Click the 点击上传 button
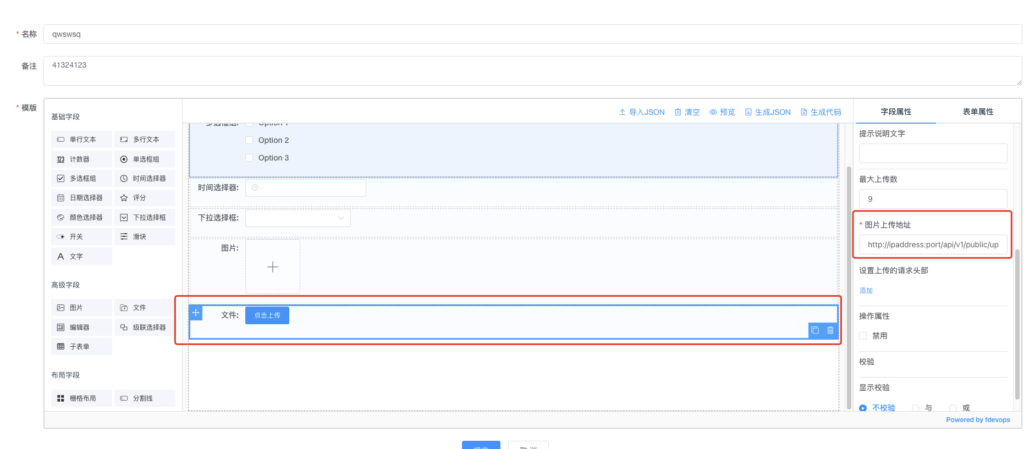The height and width of the screenshot is (449, 1024). (x=267, y=315)
